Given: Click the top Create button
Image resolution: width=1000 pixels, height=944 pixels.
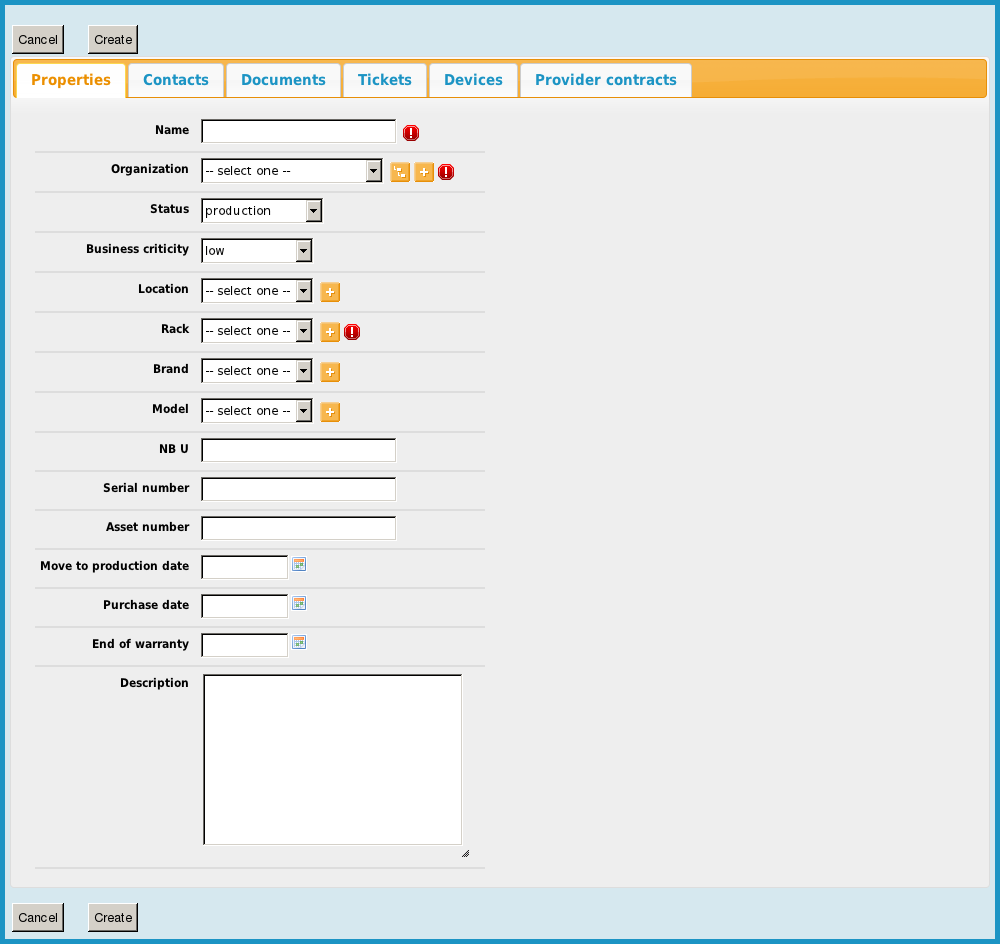Looking at the screenshot, I should [x=113, y=40].
